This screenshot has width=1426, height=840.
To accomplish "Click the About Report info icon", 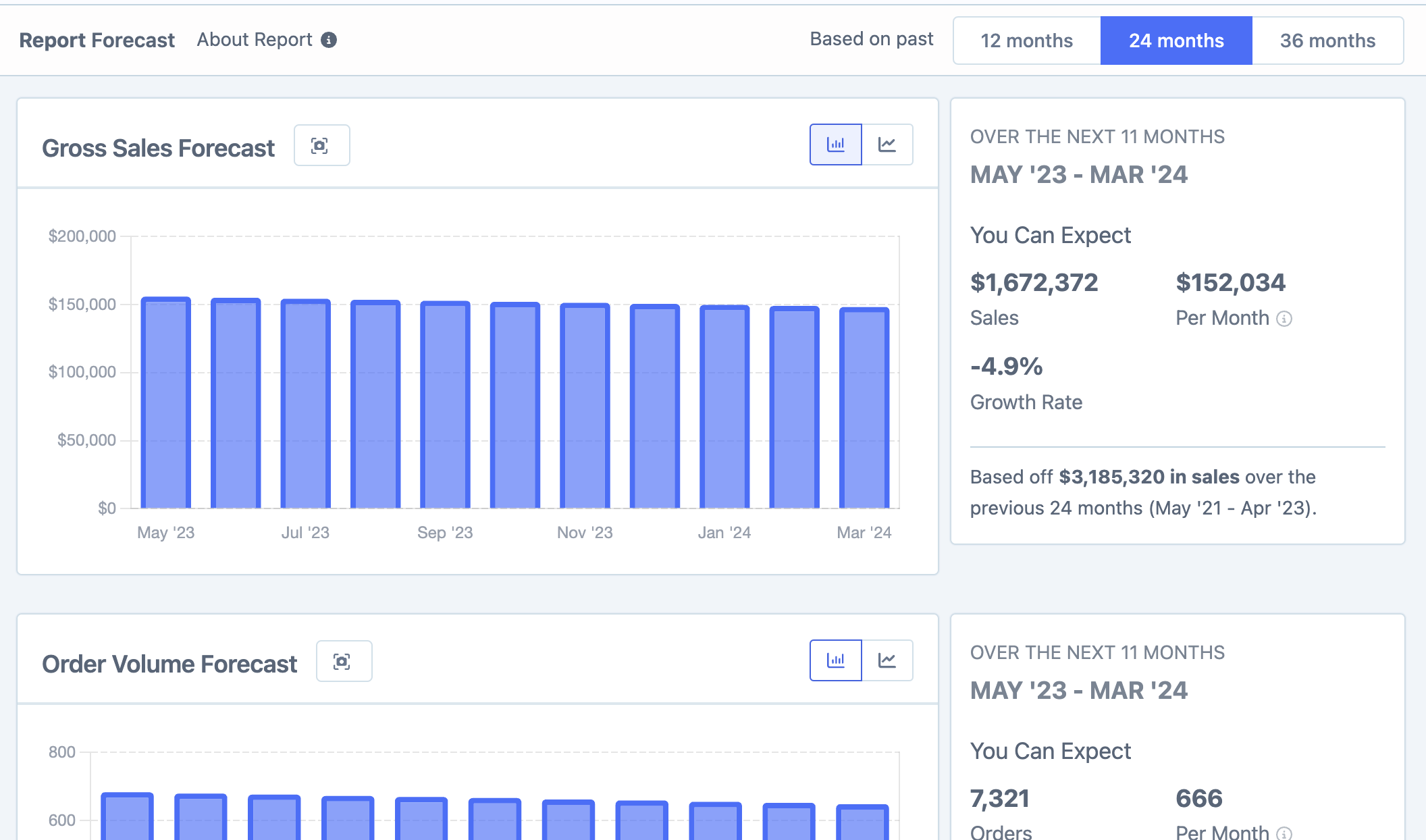I will 329,40.
